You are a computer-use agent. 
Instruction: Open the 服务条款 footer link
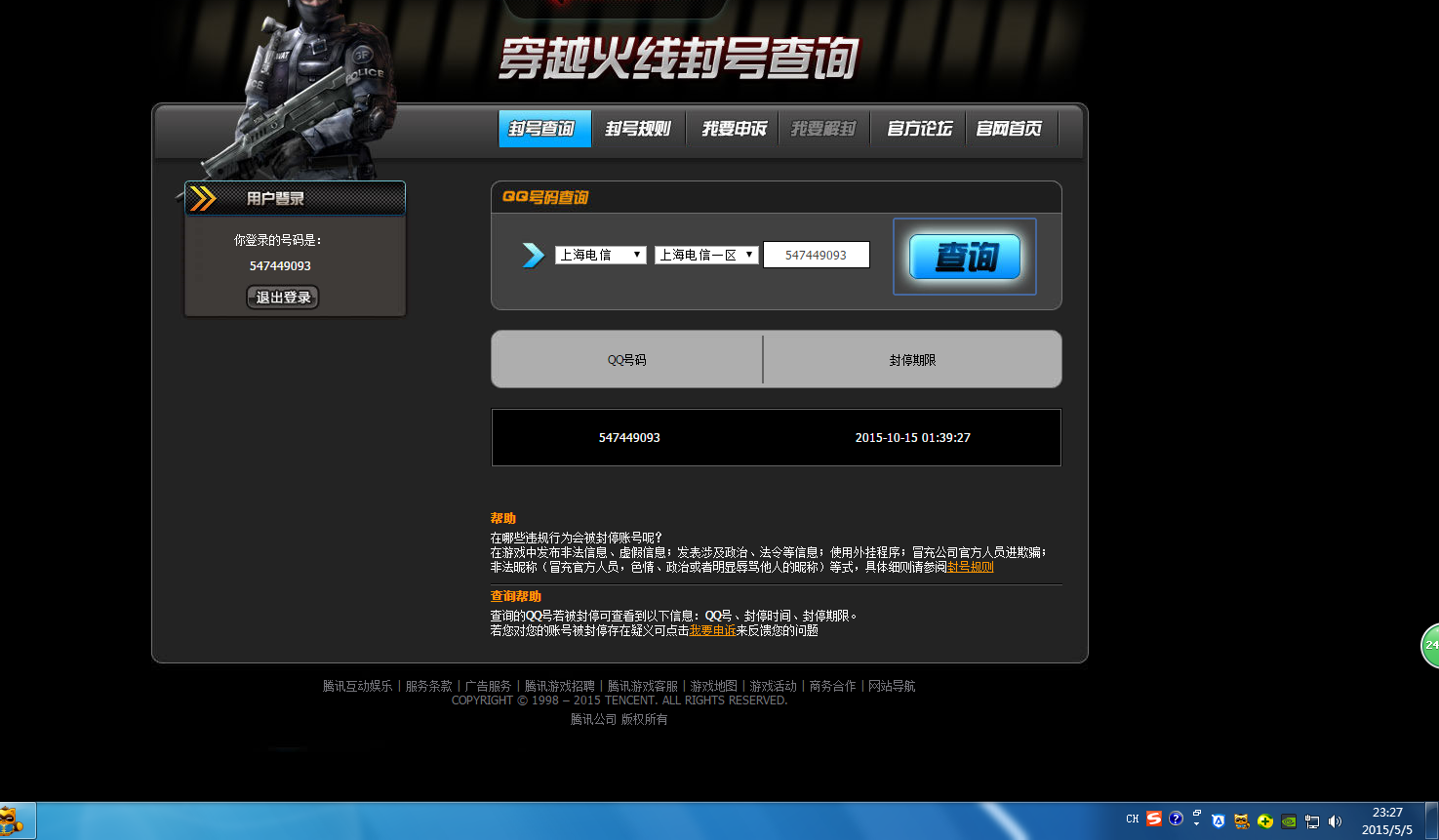coord(428,686)
